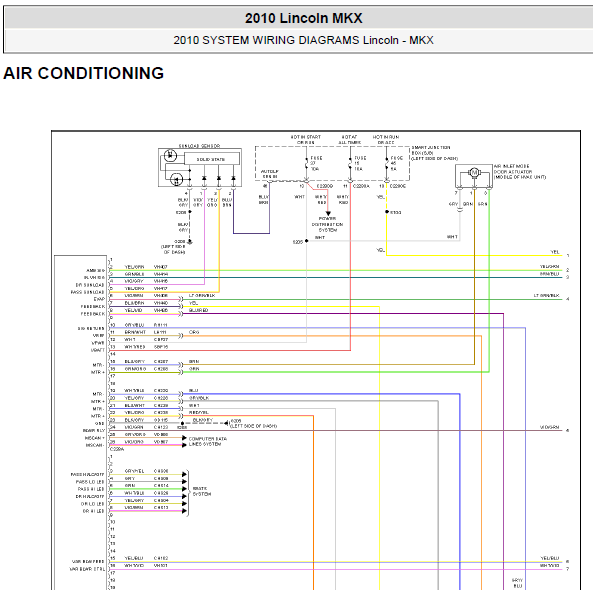Click the "SUNLOAD SENSOR" label
The height and width of the screenshot is (590, 593).
point(199,146)
